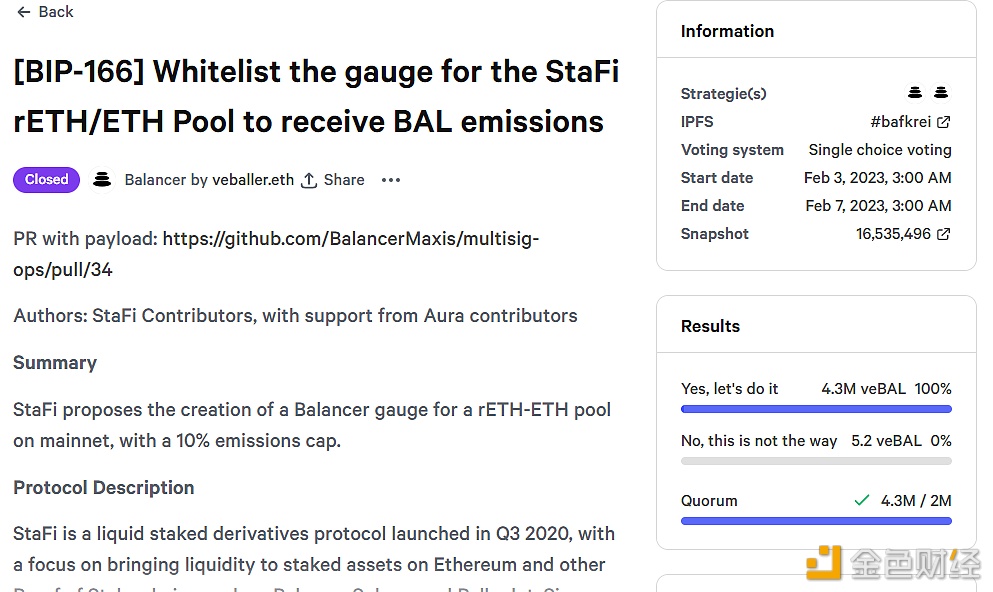Open the IPFS external link icon

coord(943,122)
